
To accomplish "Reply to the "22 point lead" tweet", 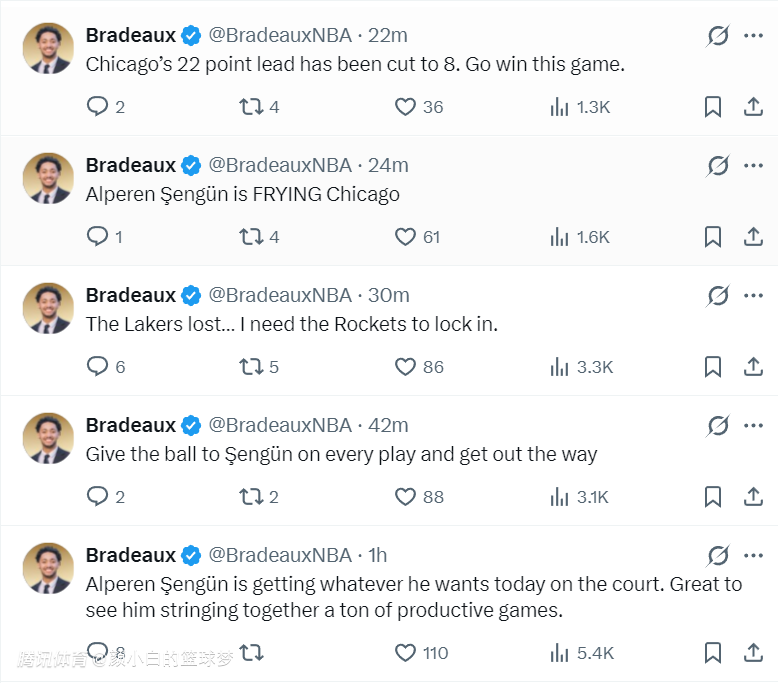I will 97,107.
